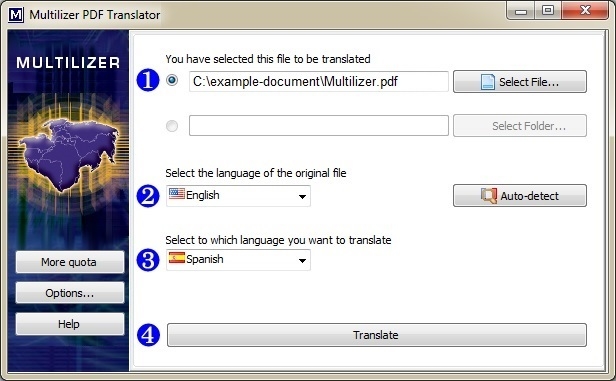
Task: Click the Spanish flag icon in target language
Action: 177,258
